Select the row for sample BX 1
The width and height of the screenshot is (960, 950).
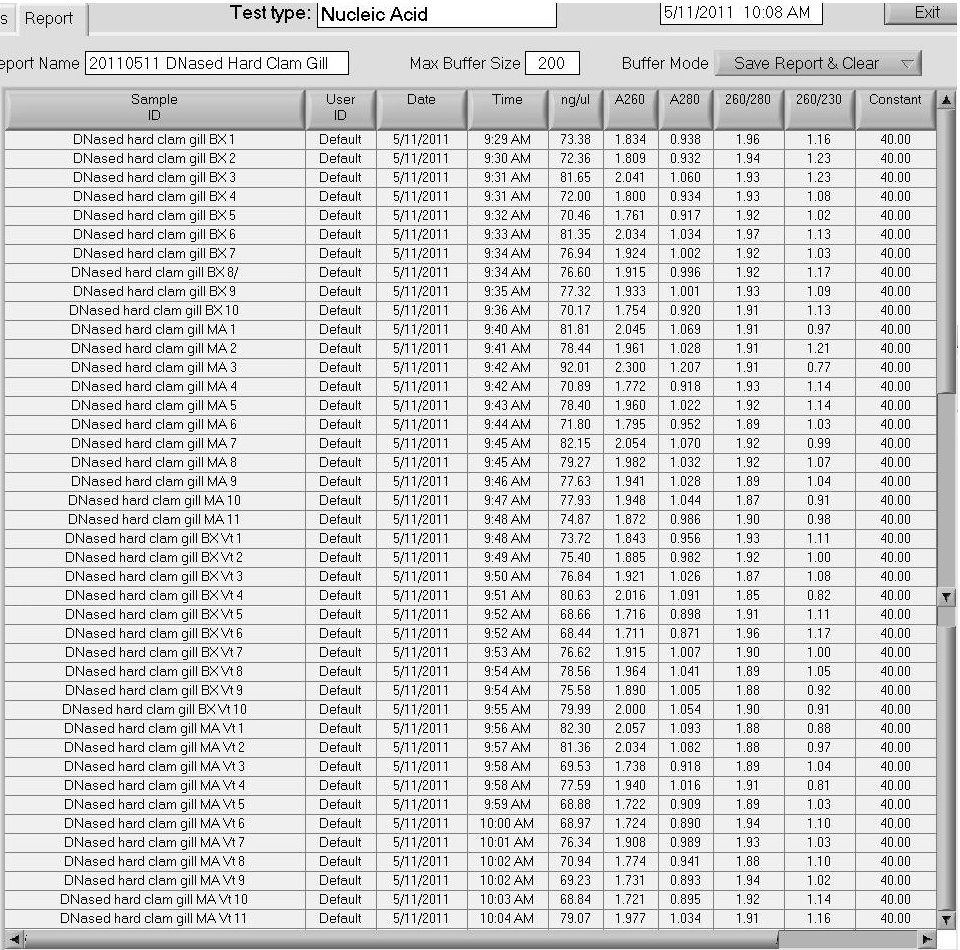[154, 139]
